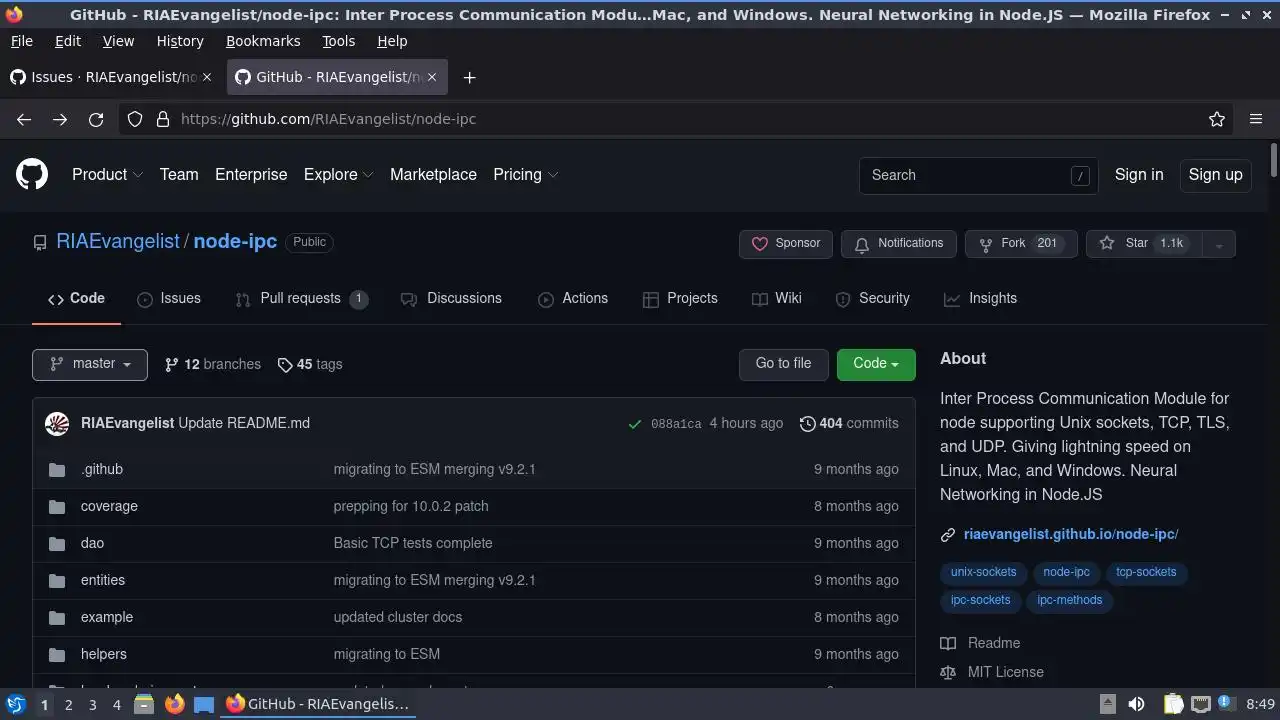Open the riaevangelist.github.io/node-ipc link
This screenshot has height=720, width=1280.
[x=1071, y=534]
